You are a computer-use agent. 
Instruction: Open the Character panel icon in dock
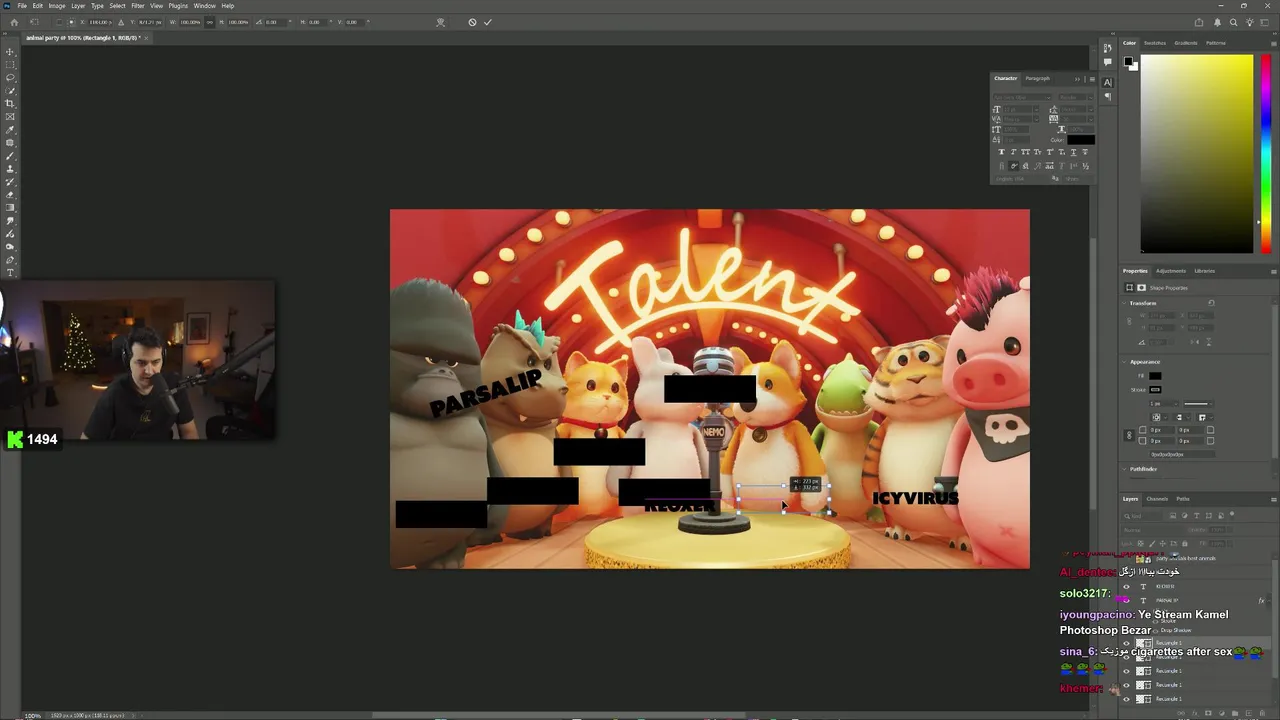coord(1107,83)
